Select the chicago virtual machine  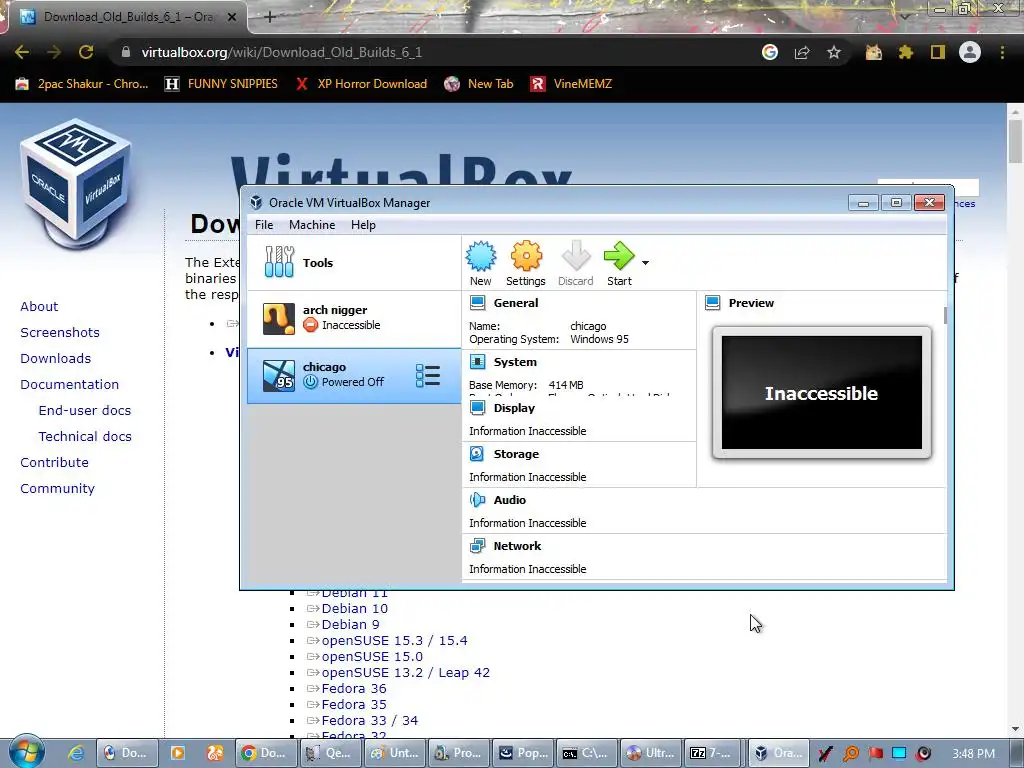354,376
